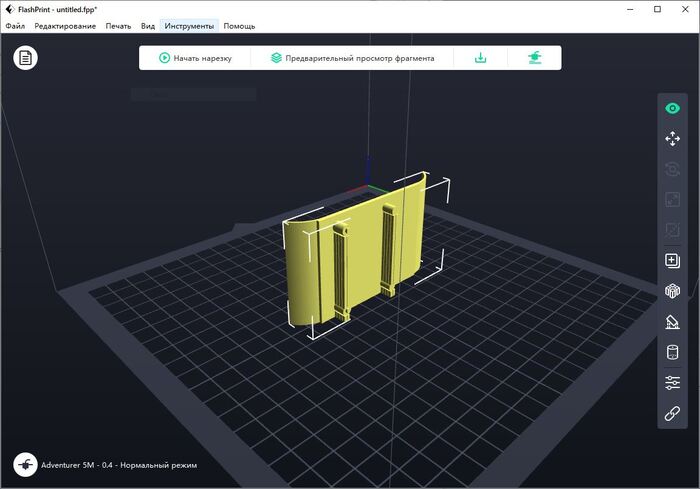Image resolution: width=700 pixels, height=489 pixels.
Task: Click the cylinder shape icon in sidebar
Action: (x=672, y=352)
